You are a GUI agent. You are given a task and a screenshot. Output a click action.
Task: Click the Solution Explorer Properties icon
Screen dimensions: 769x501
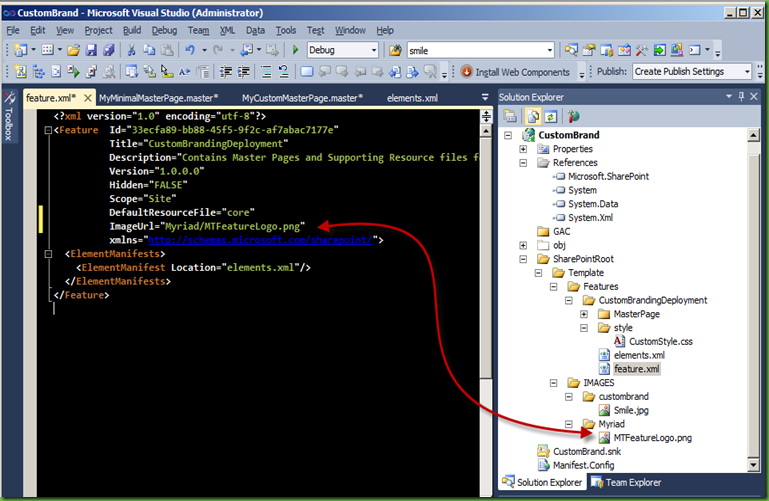510,116
